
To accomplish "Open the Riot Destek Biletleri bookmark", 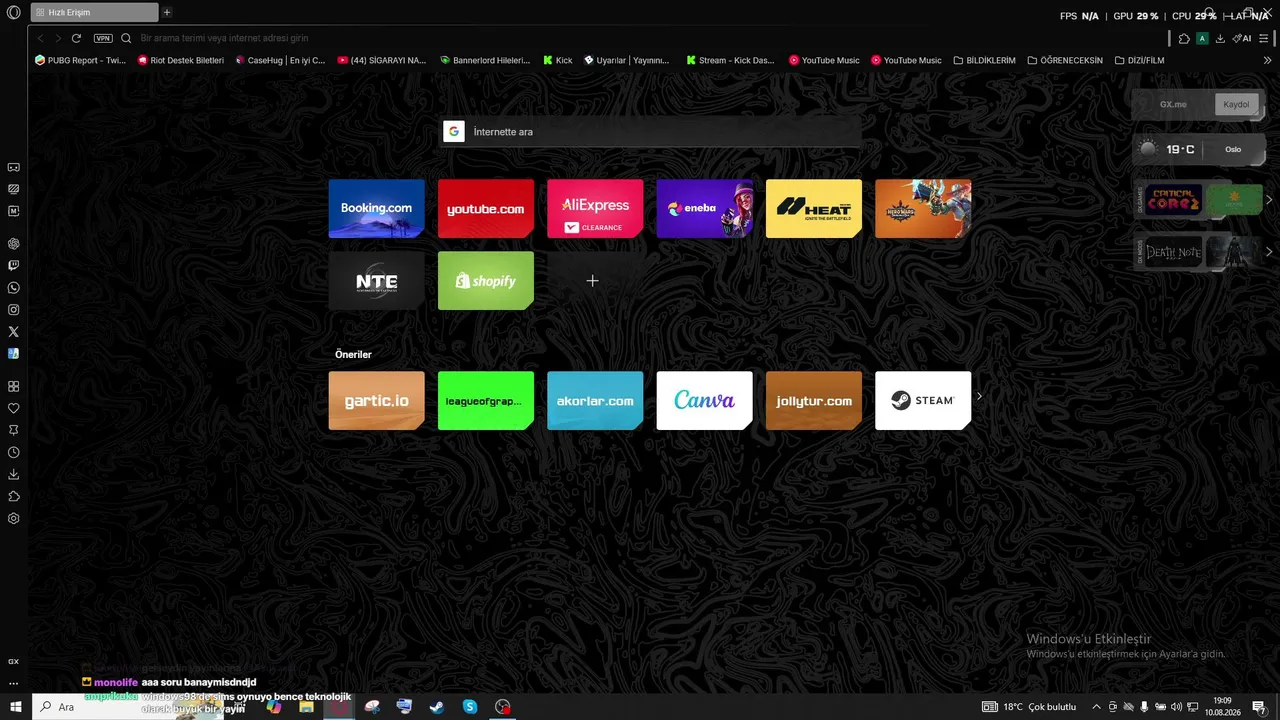I will click(180, 60).
